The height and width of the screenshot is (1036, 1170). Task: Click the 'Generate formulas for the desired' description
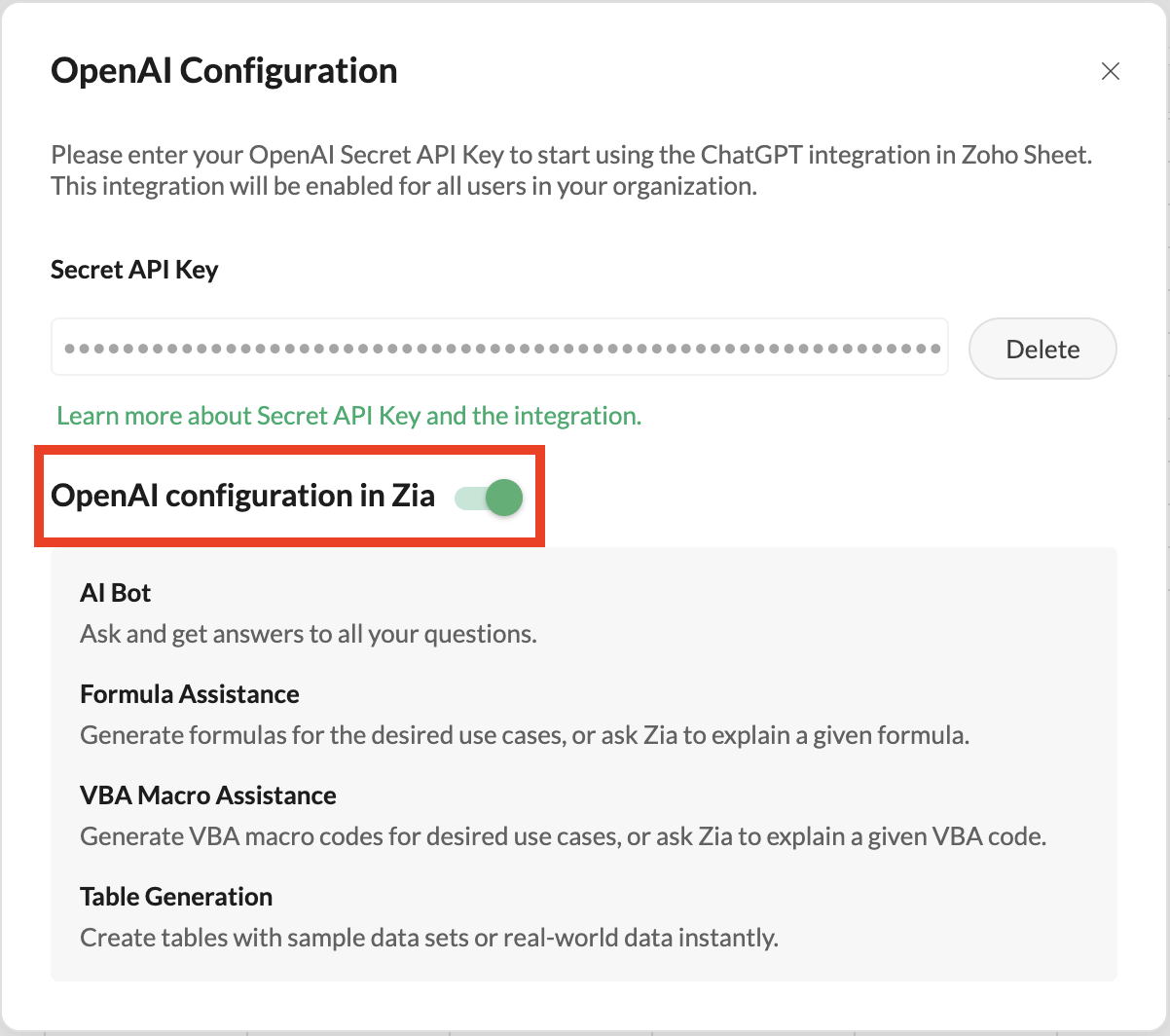[x=524, y=735]
